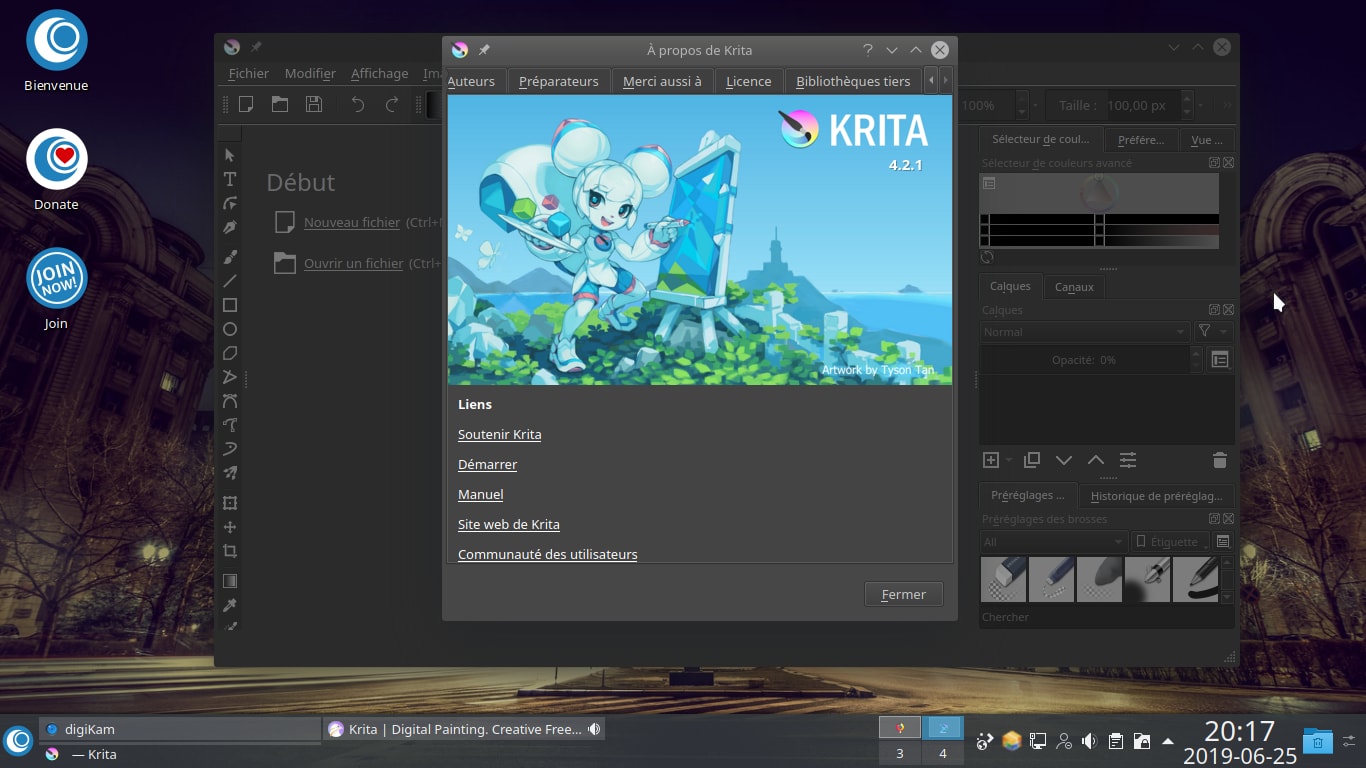Select the Rectangle tool
The width and height of the screenshot is (1366, 768).
pos(230,305)
